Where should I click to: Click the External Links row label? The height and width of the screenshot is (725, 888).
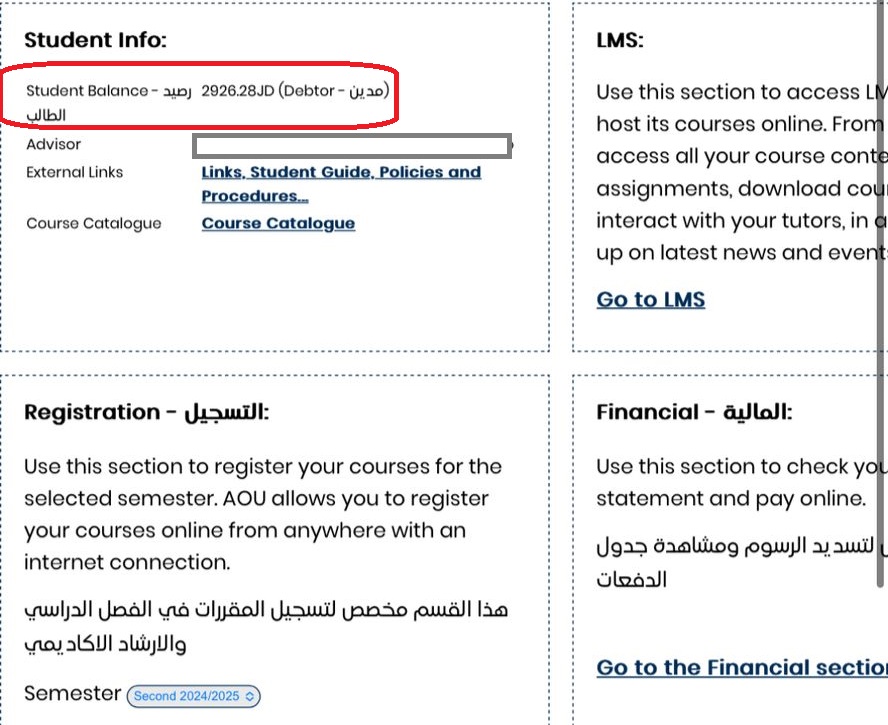tap(75, 172)
